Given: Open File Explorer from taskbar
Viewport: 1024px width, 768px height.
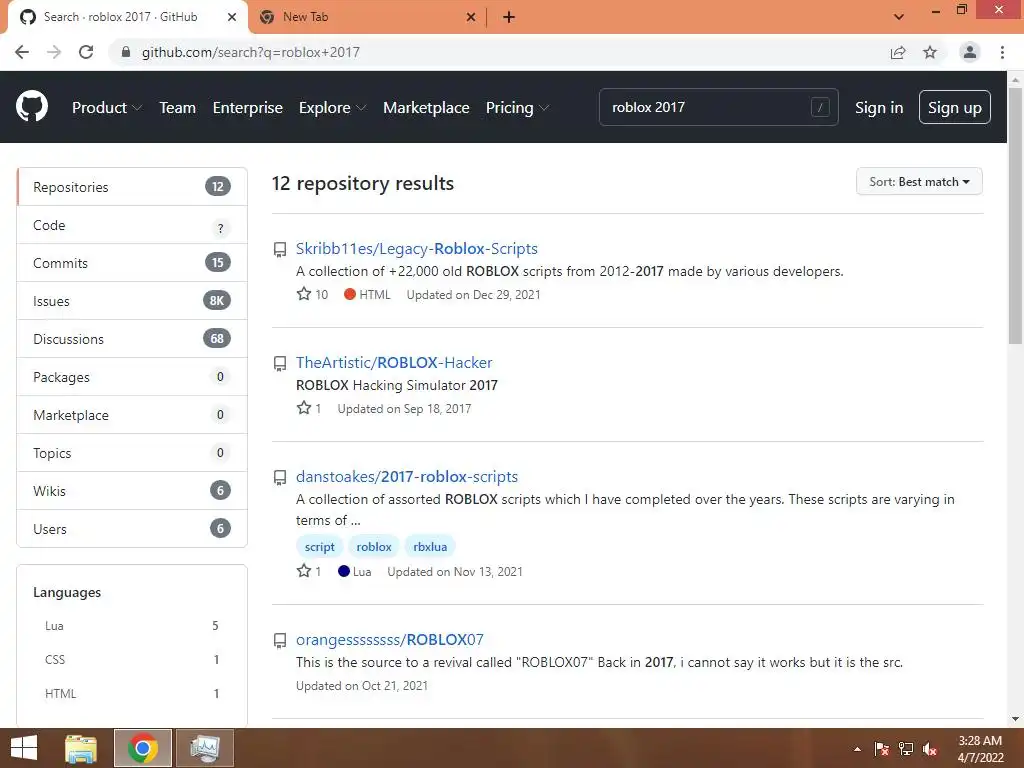Looking at the screenshot, I should [x=81, y=748].
